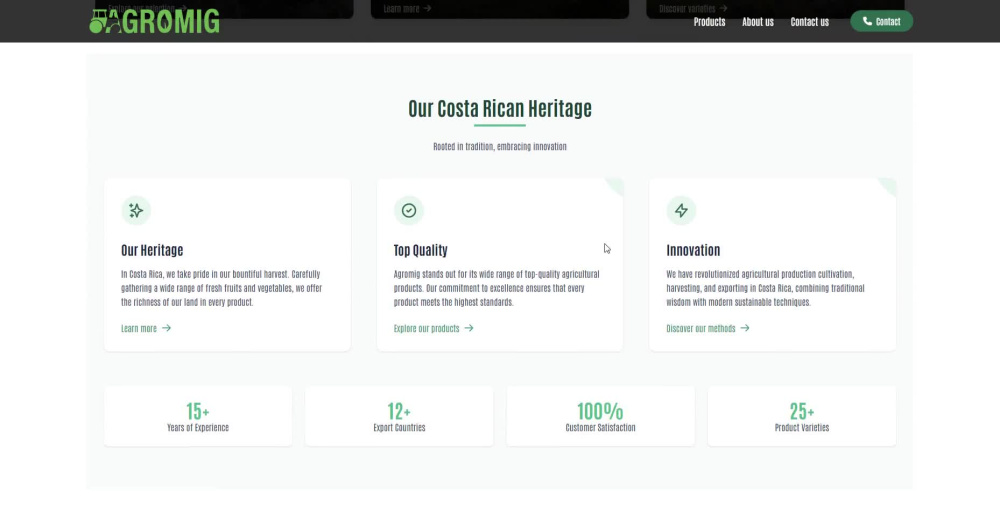The height and width of the screenshot is (519, 1000).
Task: Follow the Discover our methods link
Action: 708,328
